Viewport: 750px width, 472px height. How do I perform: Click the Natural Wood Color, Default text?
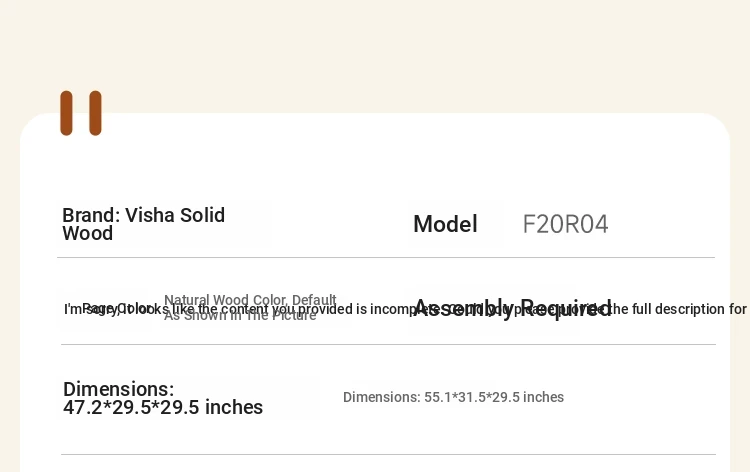tap(250, 300)
